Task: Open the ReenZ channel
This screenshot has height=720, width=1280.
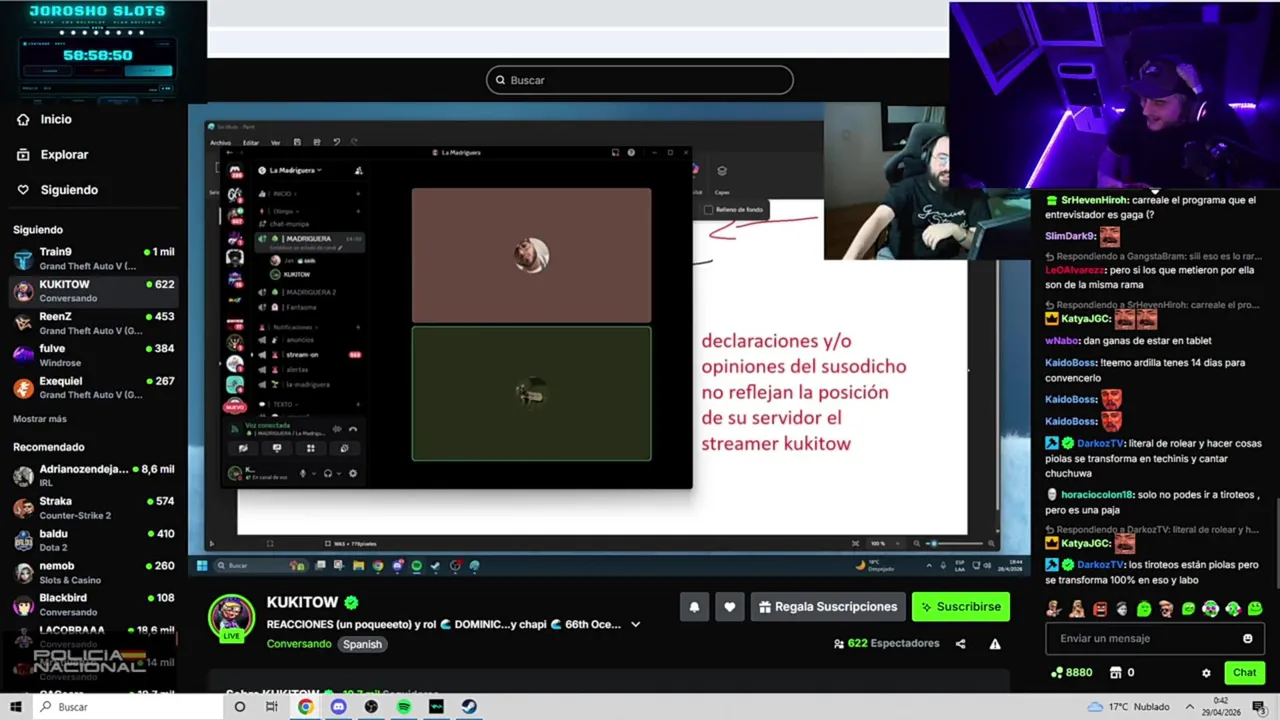Action: [x=93, y=323]
